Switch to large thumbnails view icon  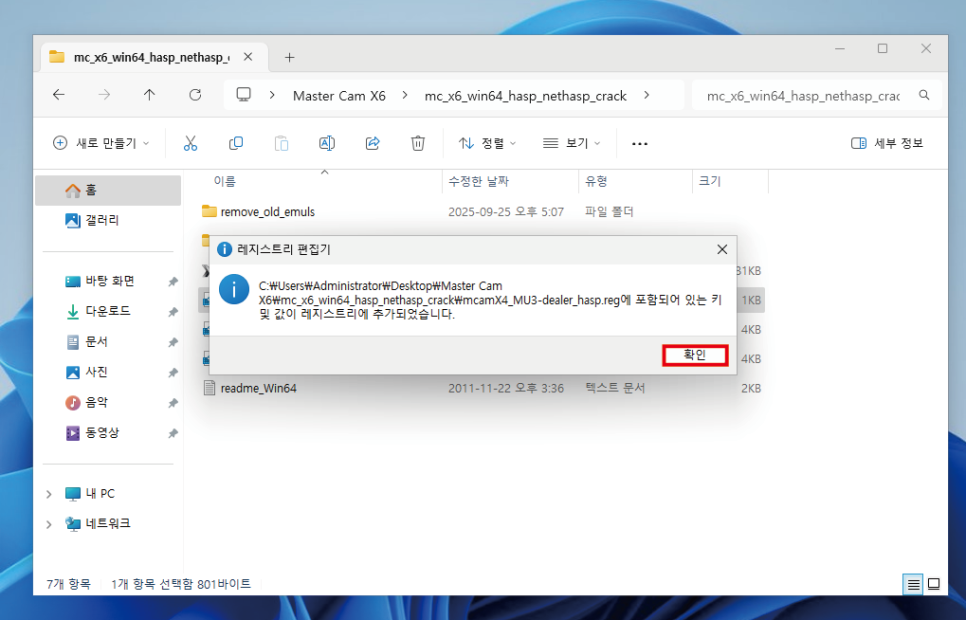(x=934, y=584)
